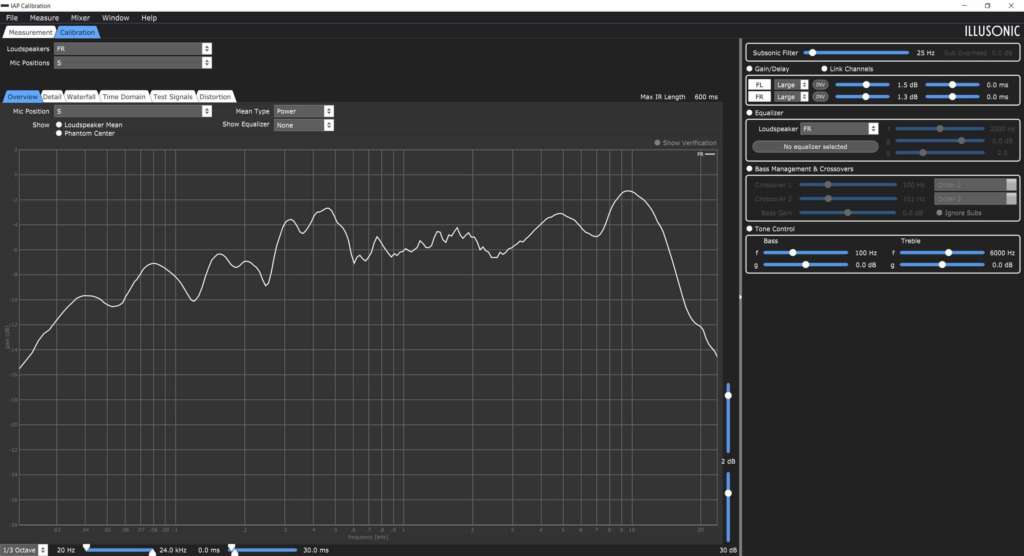This screenshot has height=556, width=1024.
Task: Invert polarity for the FR channel
Action: pos(820,97)
